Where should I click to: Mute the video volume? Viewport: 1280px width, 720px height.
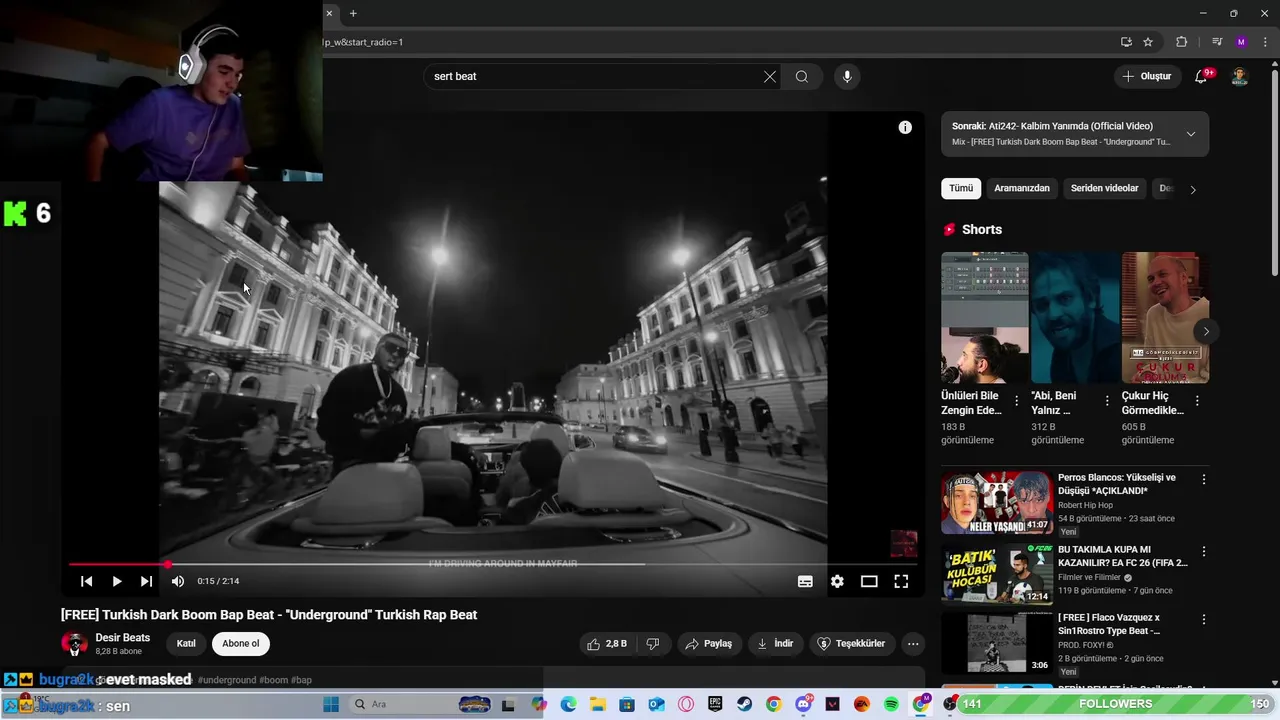tap(178, 581)
